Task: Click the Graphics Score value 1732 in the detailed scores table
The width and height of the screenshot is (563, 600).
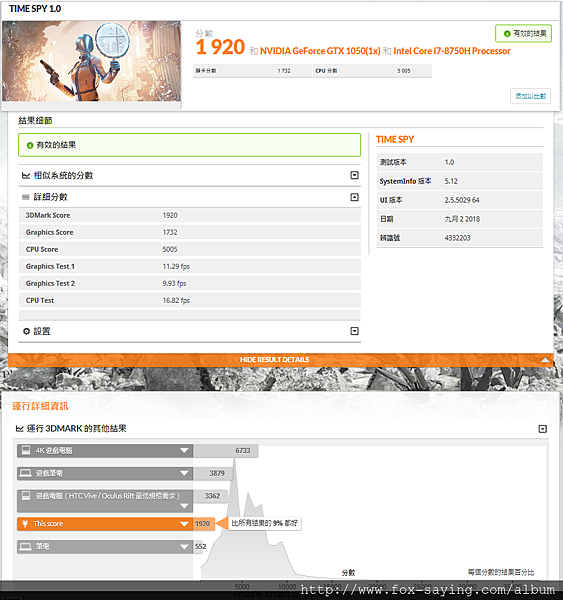Action: tap(170, 233)
